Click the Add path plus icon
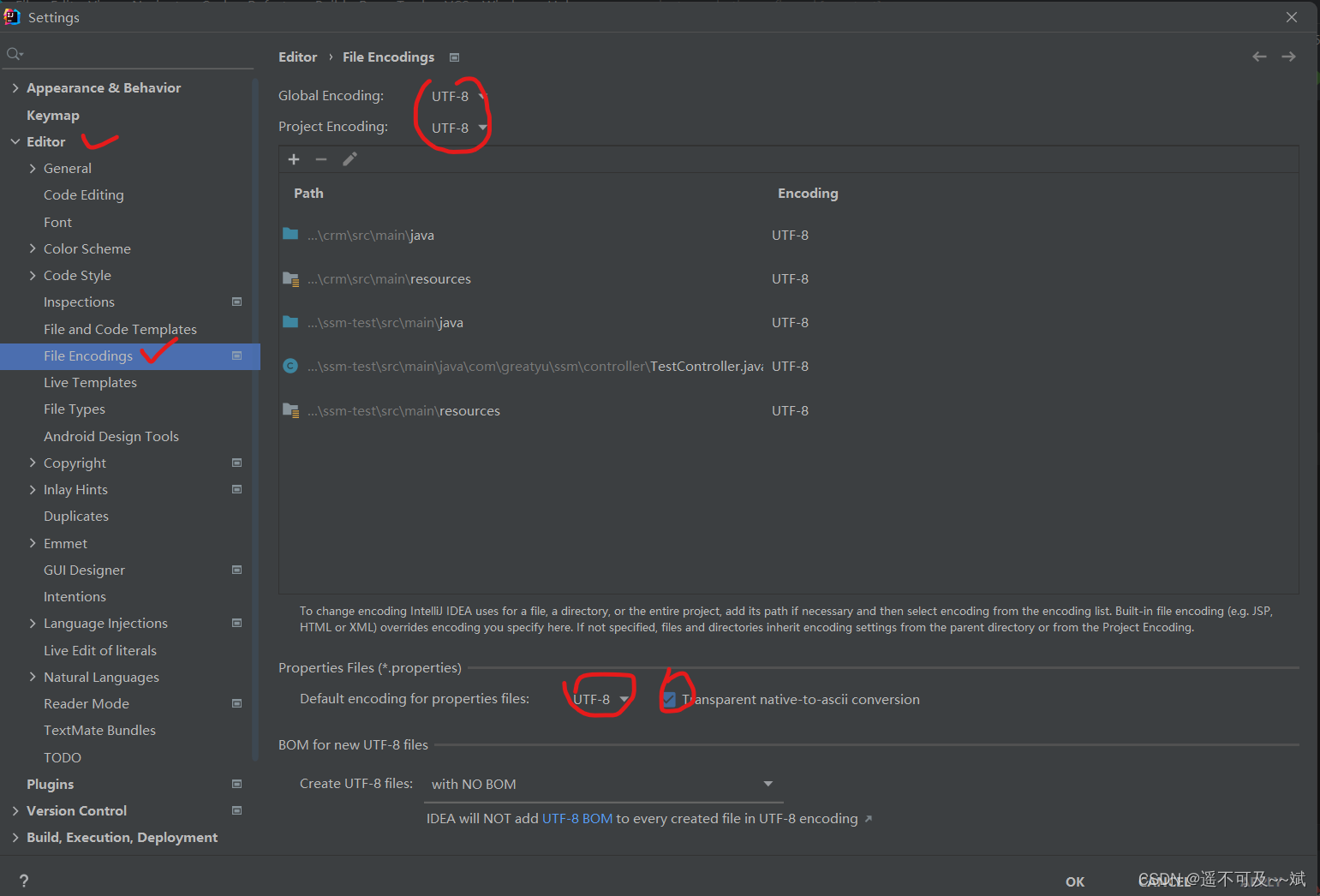The image size is (1320, 896). tap(294, 159)
